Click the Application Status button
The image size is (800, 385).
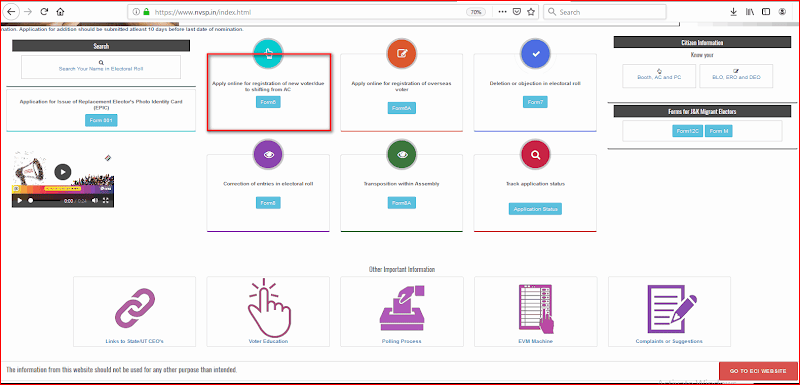point(535,209)
